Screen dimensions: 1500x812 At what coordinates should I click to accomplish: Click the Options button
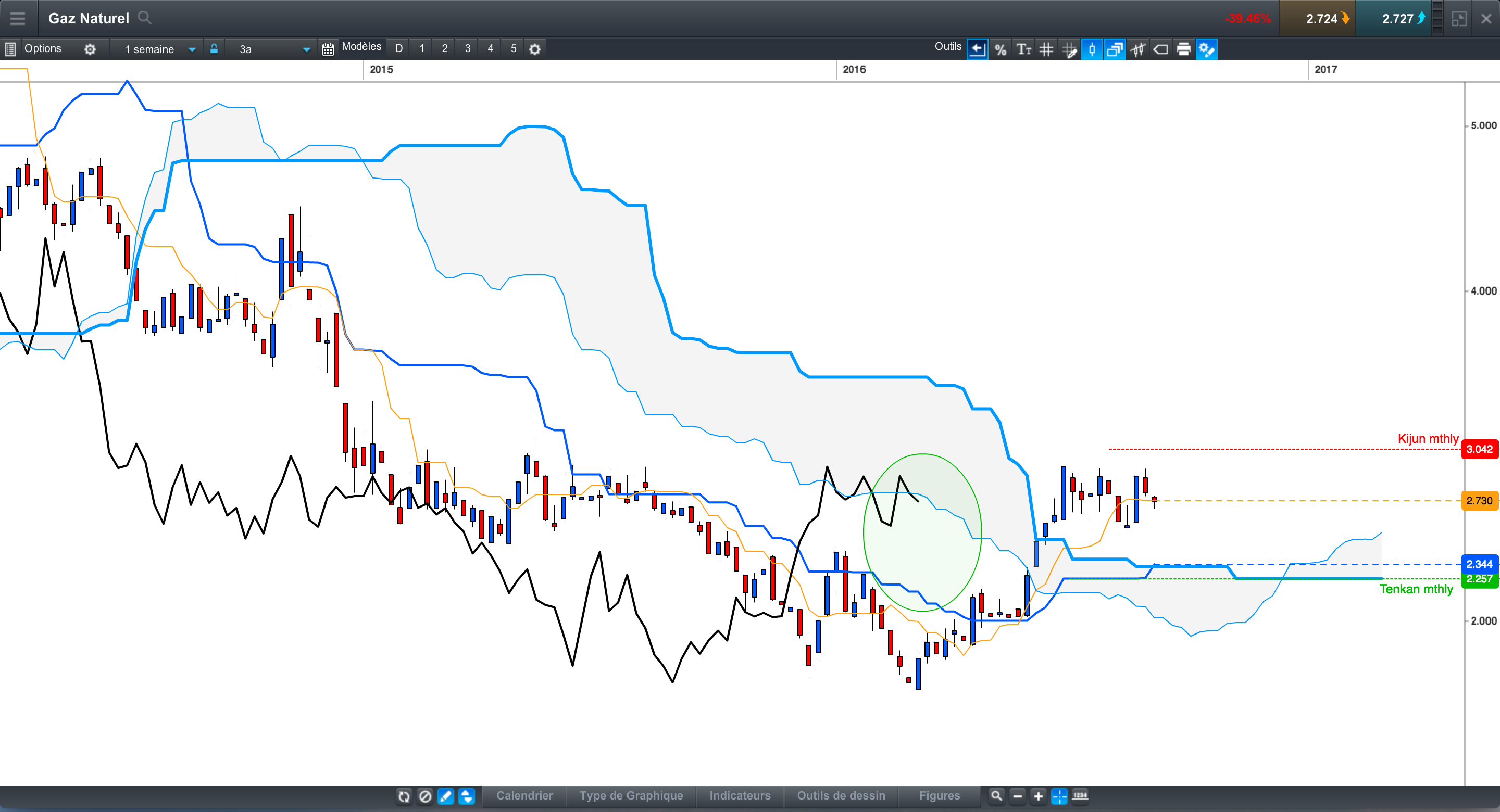43,49
